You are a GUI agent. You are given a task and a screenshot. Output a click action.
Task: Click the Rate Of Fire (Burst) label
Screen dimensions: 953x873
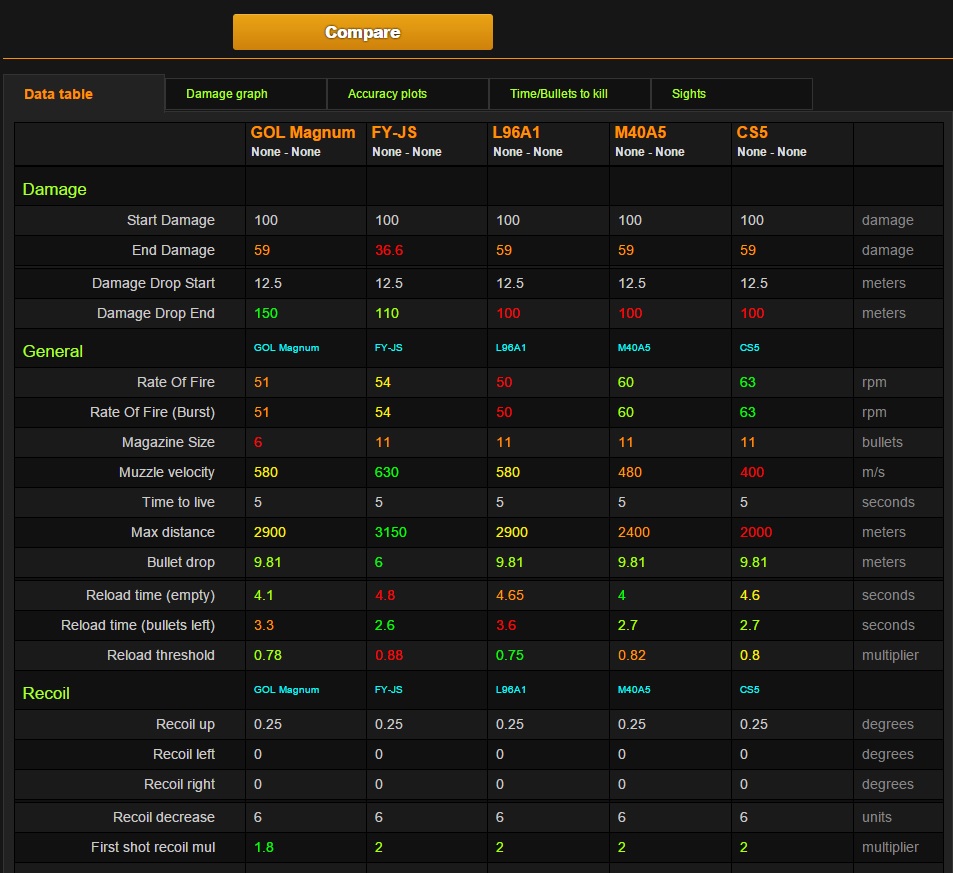click(153, 412)
